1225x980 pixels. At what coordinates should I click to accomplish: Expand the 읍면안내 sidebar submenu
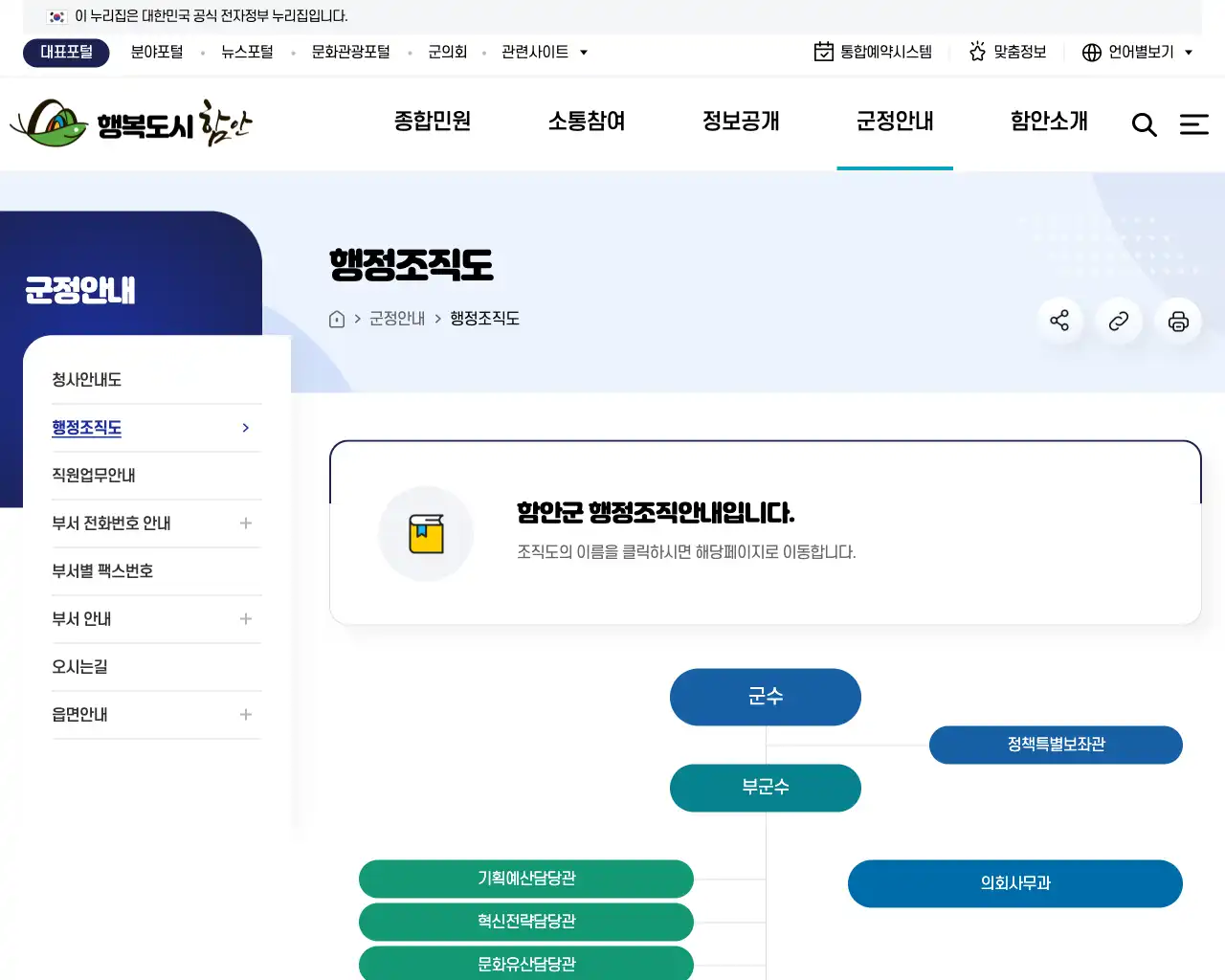[x=246, y=715]
